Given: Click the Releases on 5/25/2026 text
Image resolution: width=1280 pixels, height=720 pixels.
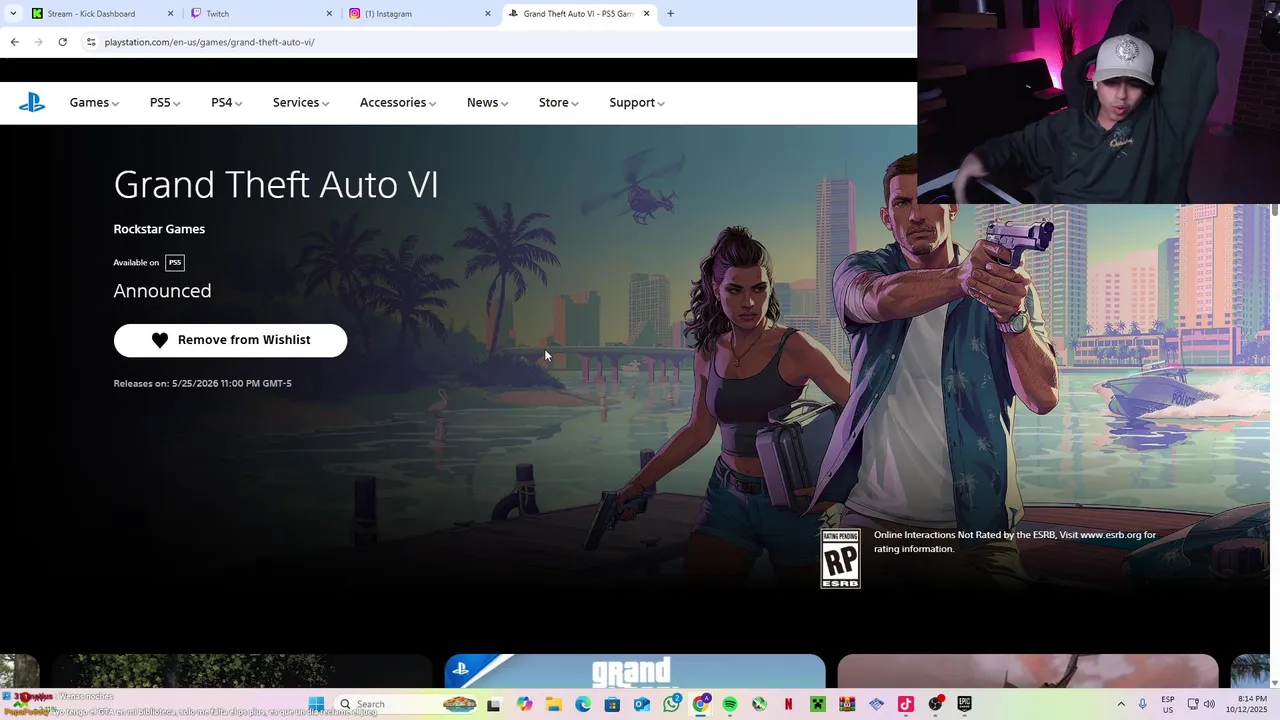Looking at the screenshot, I should tap(202, 383).
